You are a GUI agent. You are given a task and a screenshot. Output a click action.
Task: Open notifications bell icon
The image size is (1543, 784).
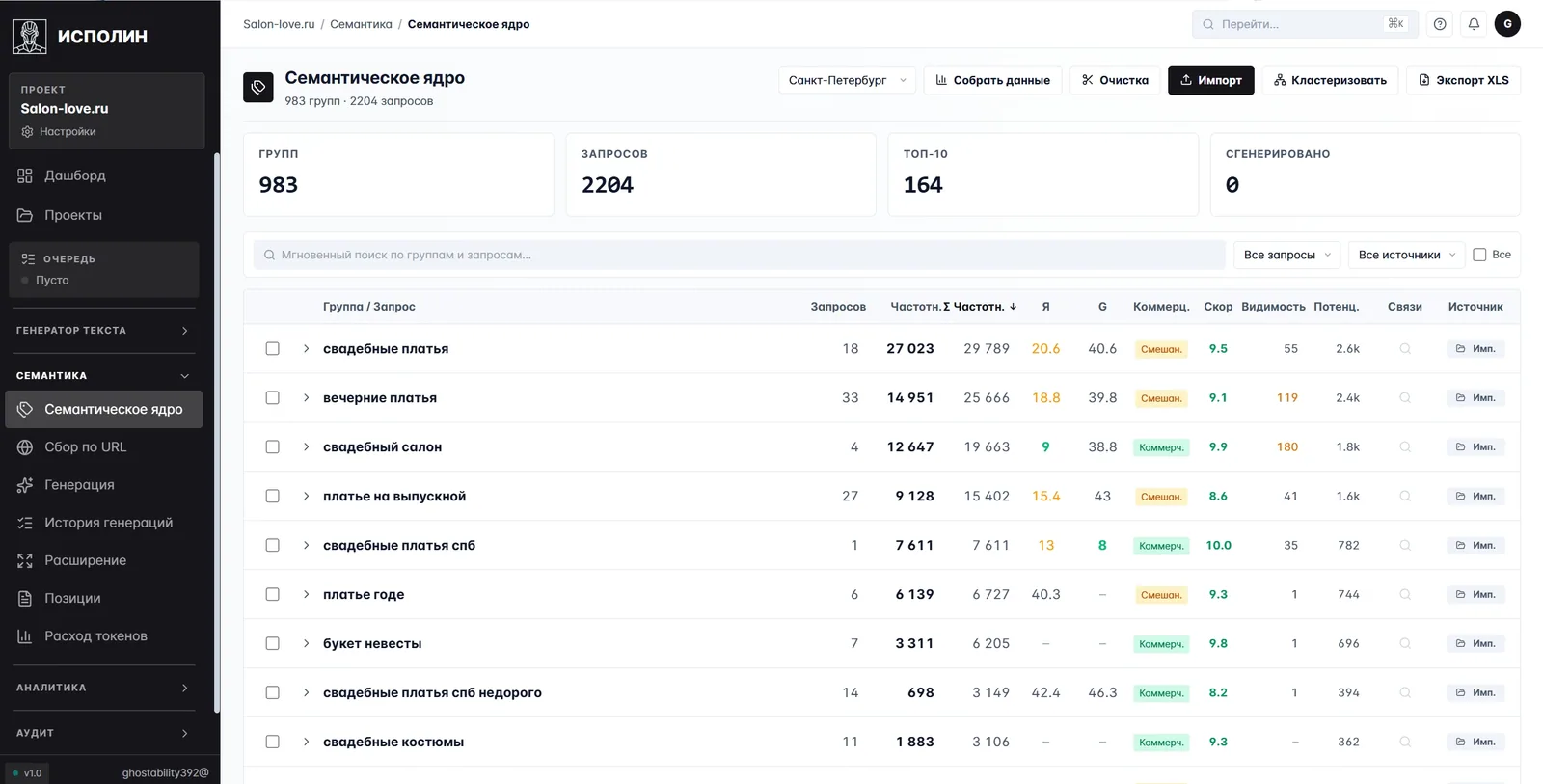tap(1474, 24)
